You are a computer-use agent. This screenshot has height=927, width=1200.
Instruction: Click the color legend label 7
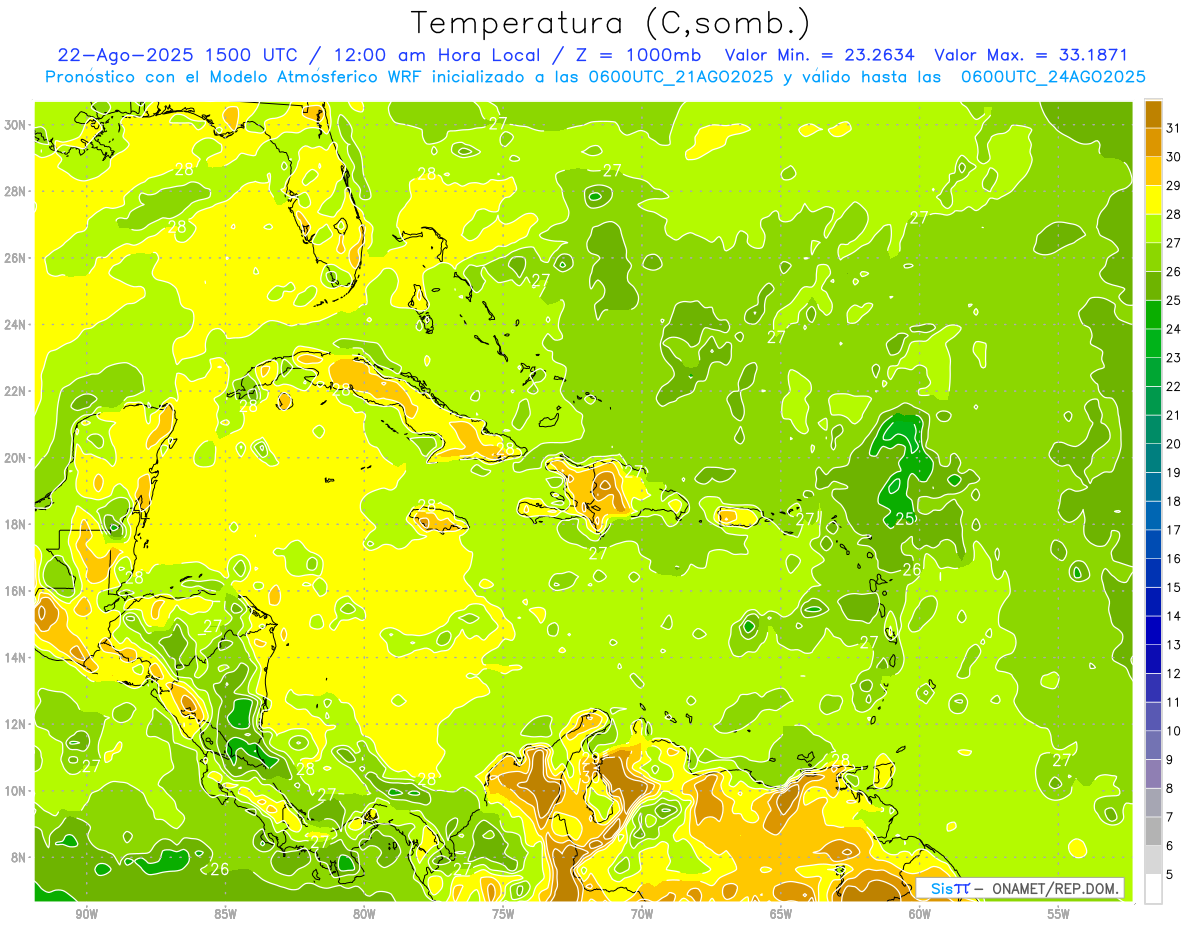[1170, 817]
